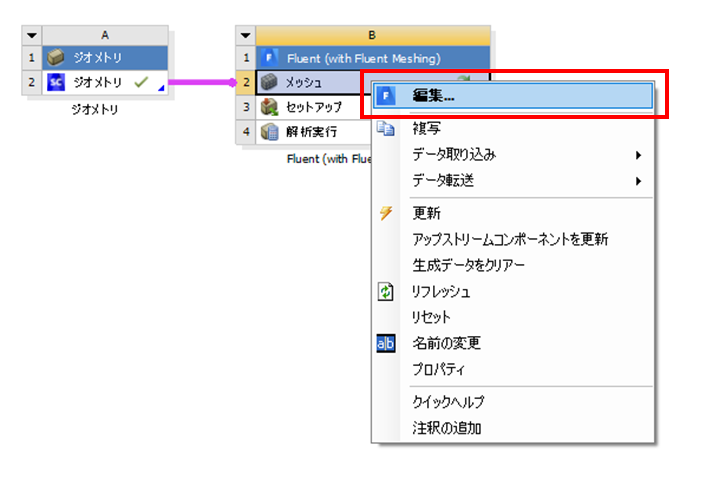Click the mesh icon in row B2

(x=269, y=82)
